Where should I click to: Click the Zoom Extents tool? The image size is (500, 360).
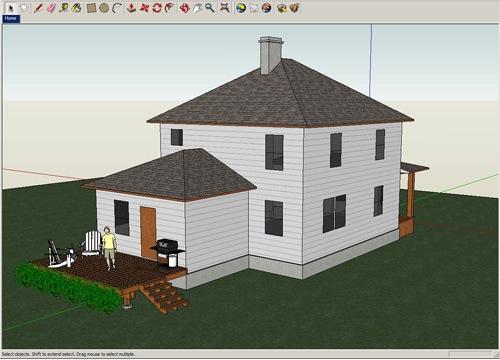pos(225,8)
